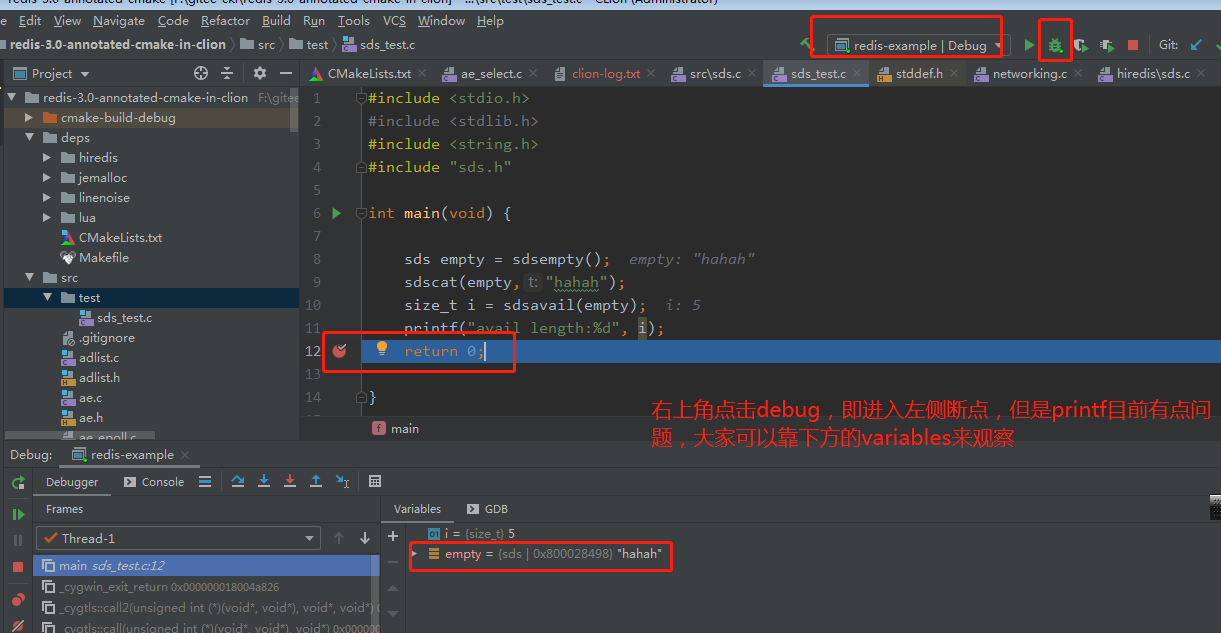Click the locate-in-project target icon
The width and height of the screenshot is (1221, 633).
[x=201, y=73]
